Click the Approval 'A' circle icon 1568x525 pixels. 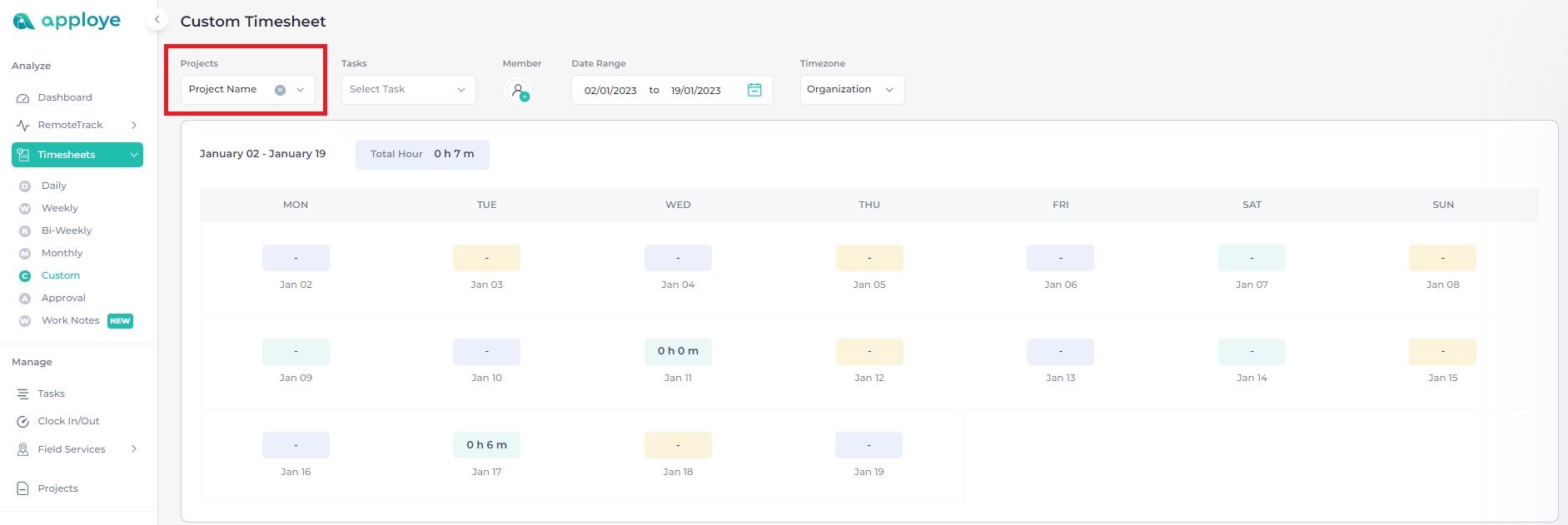click(25, 299)
